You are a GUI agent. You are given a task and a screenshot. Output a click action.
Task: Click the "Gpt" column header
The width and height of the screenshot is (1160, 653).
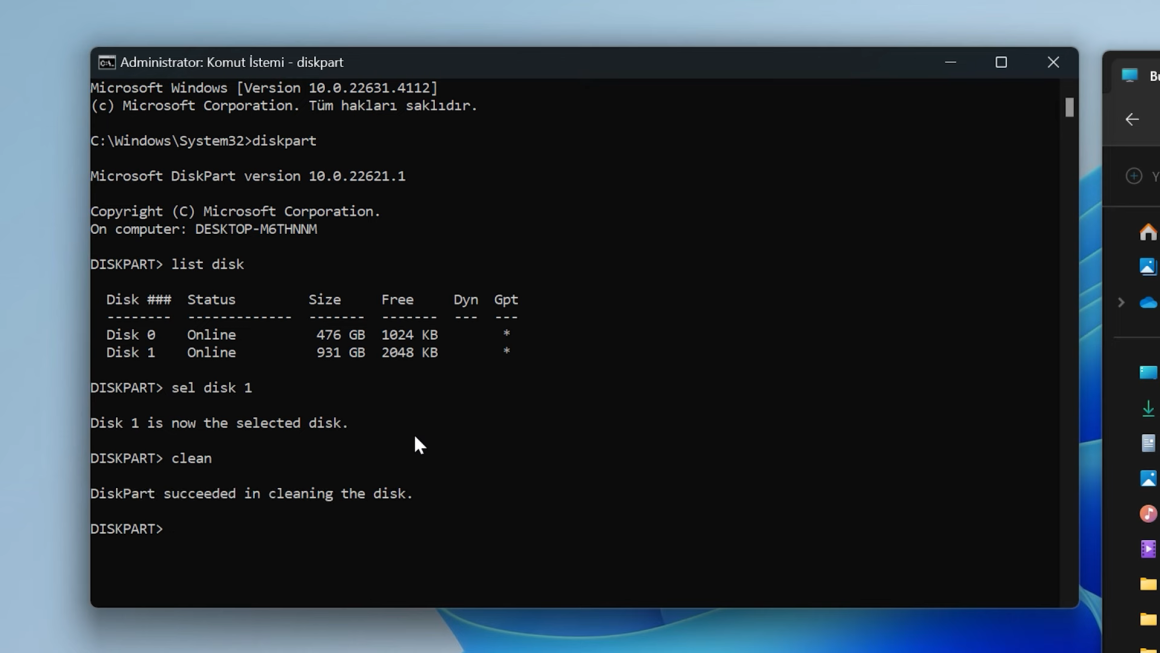point(506,300)
